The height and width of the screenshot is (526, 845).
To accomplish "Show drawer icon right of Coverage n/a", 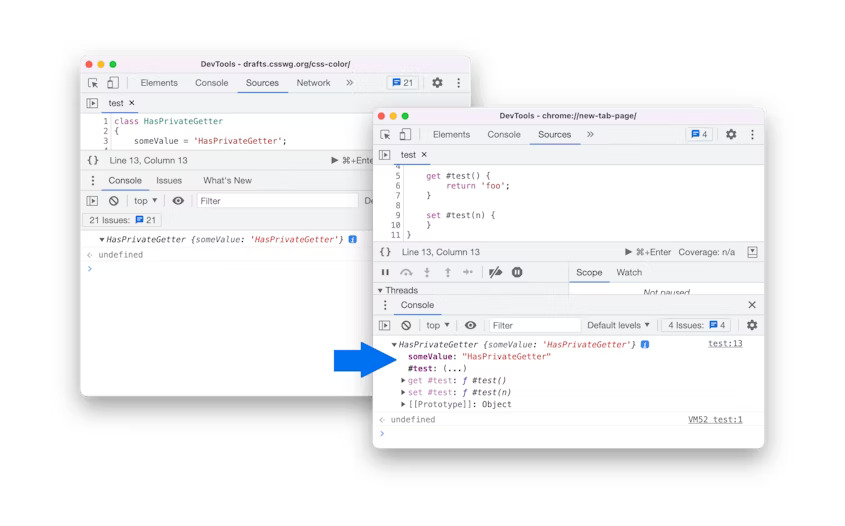I will click(752, 252).
